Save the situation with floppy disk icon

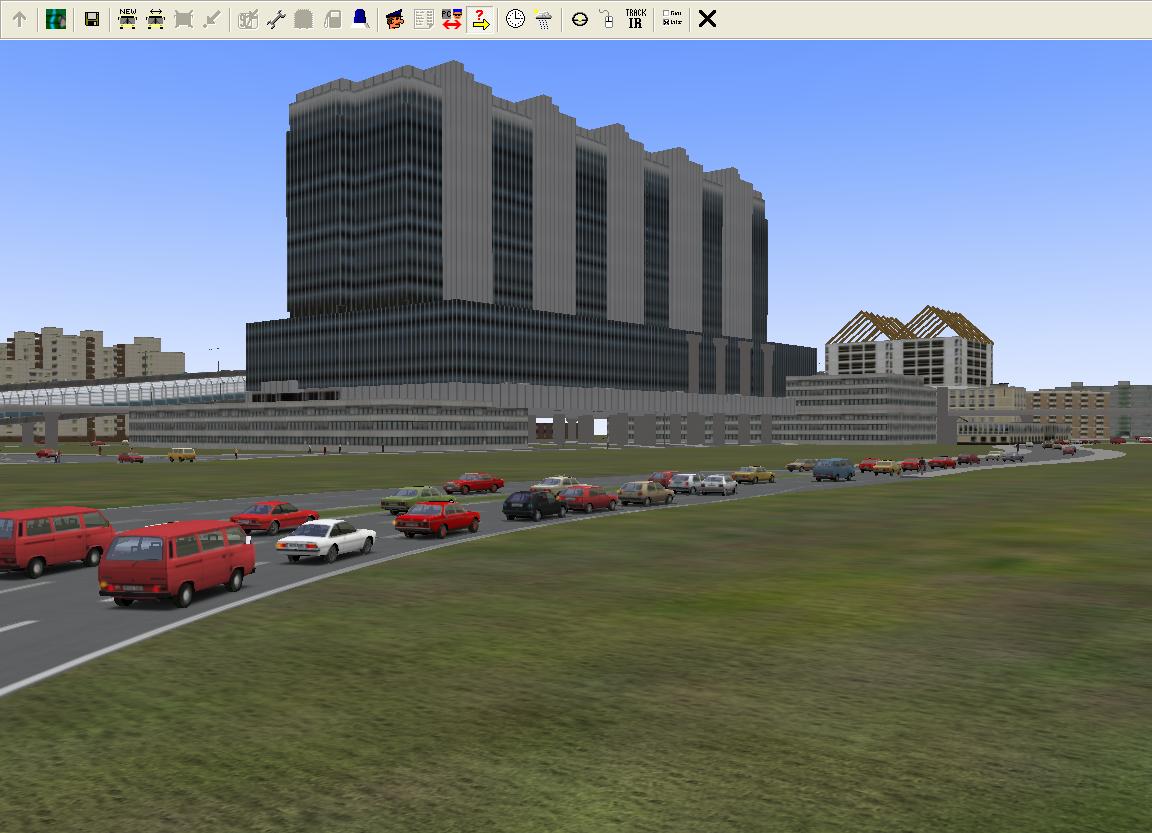click(92, 19)
